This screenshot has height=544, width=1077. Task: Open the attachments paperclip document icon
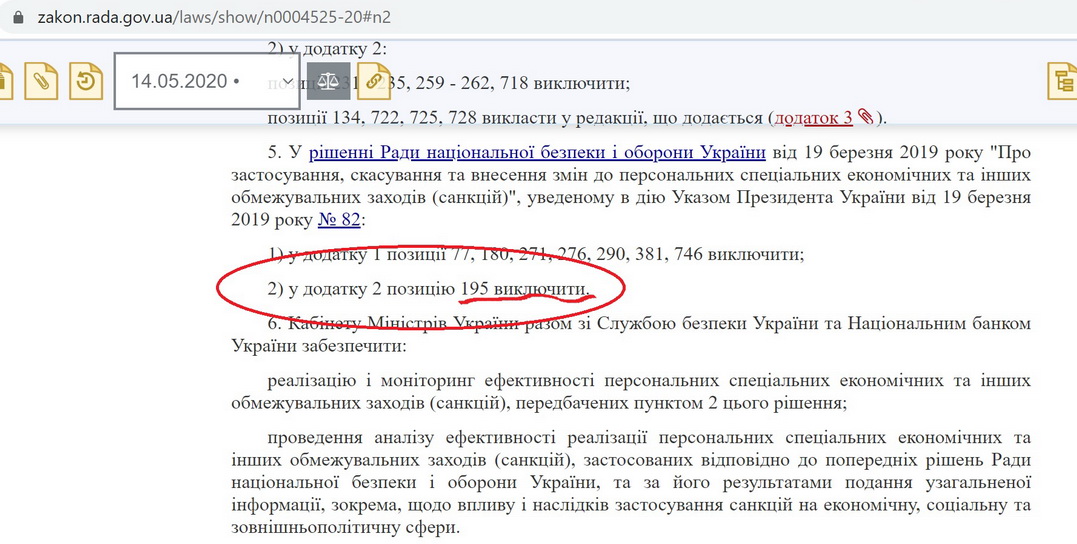click(x=41, y=81)
